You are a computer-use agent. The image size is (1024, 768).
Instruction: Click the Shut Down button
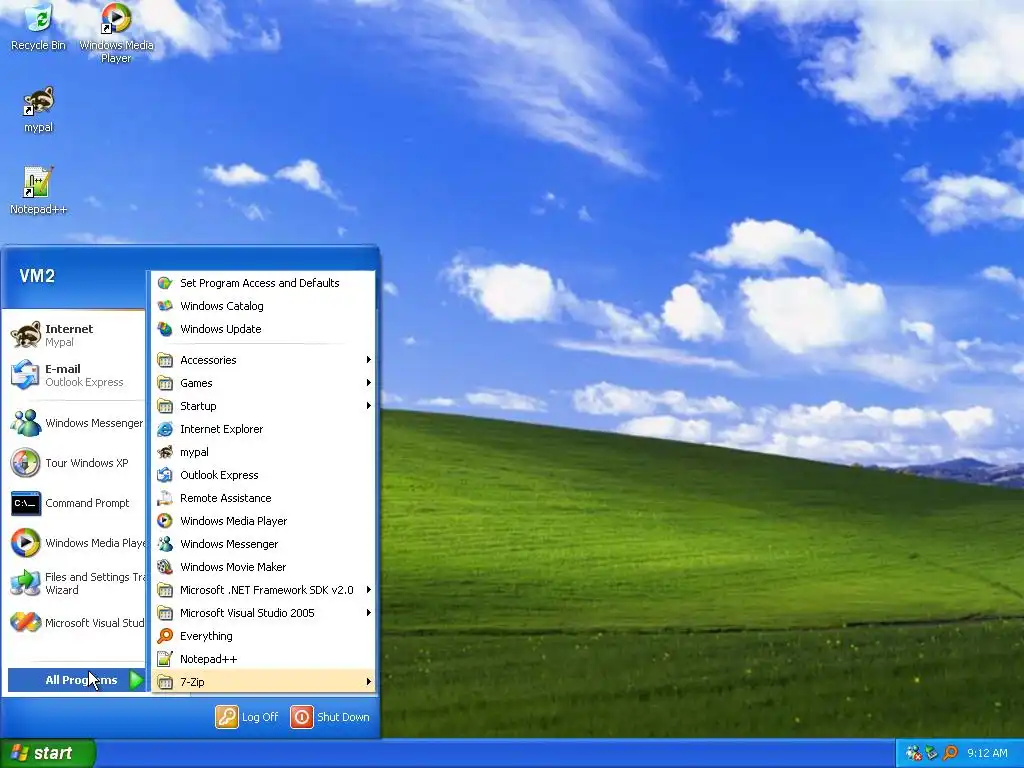(330, 717)
